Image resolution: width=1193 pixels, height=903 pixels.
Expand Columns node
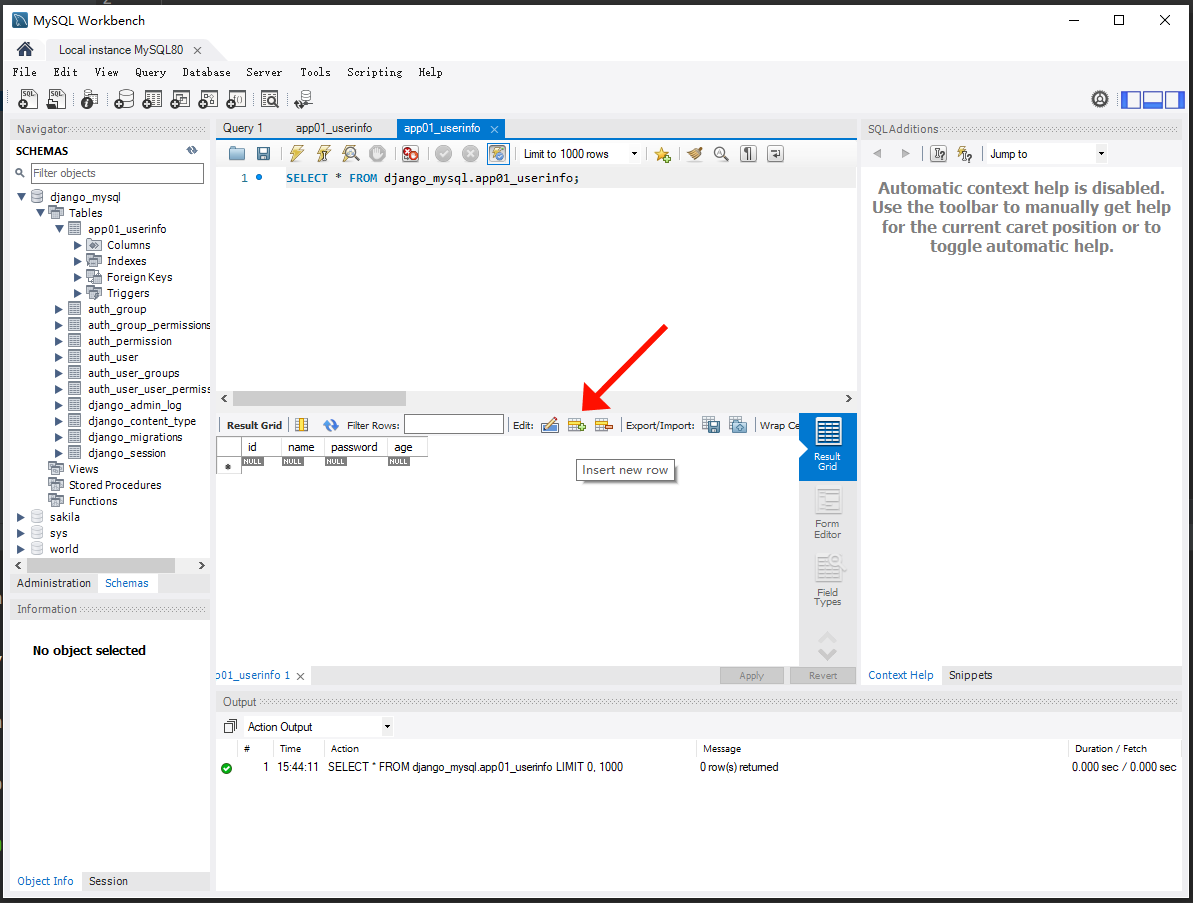tap(78, 245)
